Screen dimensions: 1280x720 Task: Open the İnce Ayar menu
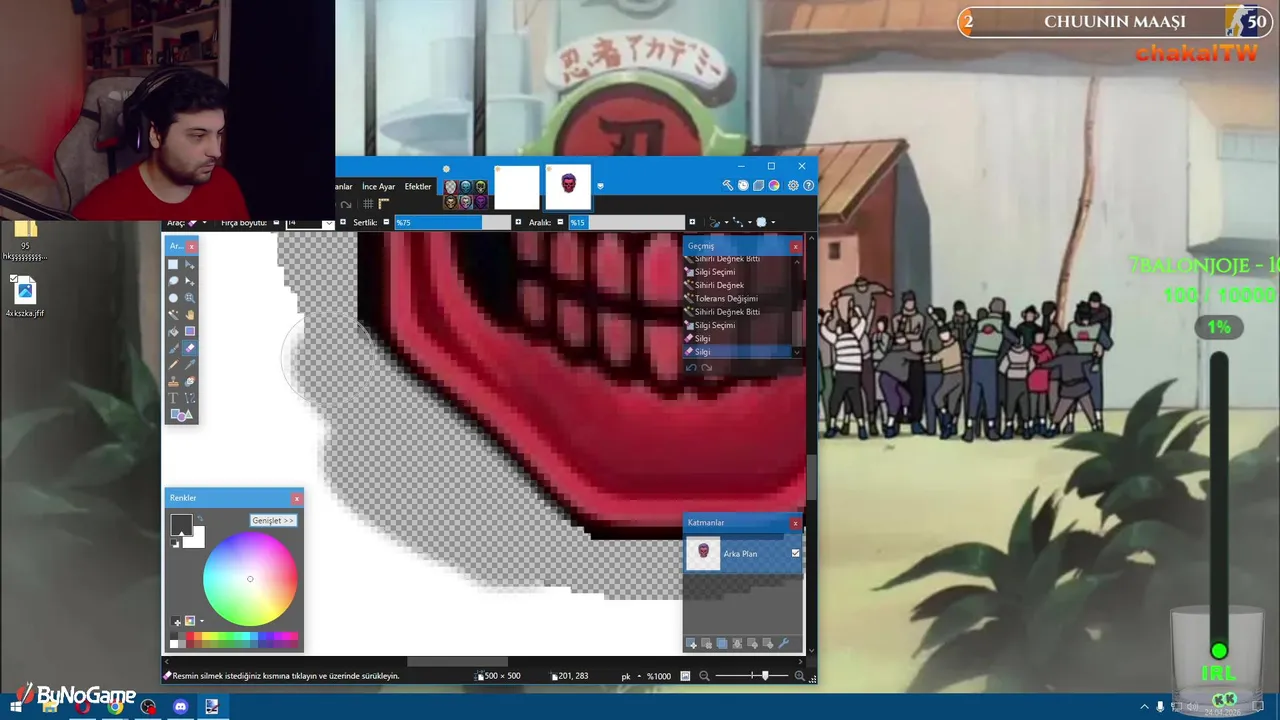tap(378, 187)
